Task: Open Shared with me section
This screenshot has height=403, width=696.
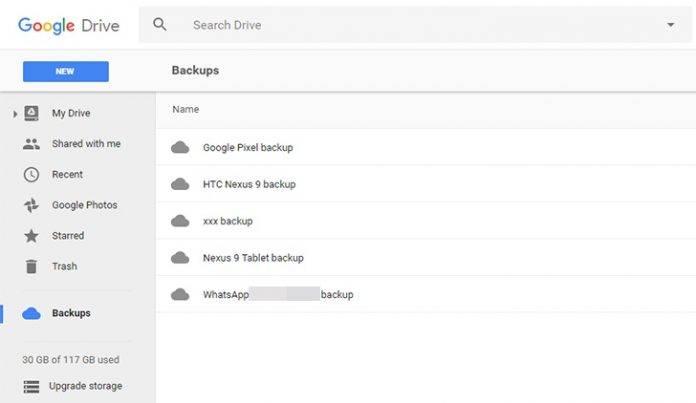Action: 86,144
